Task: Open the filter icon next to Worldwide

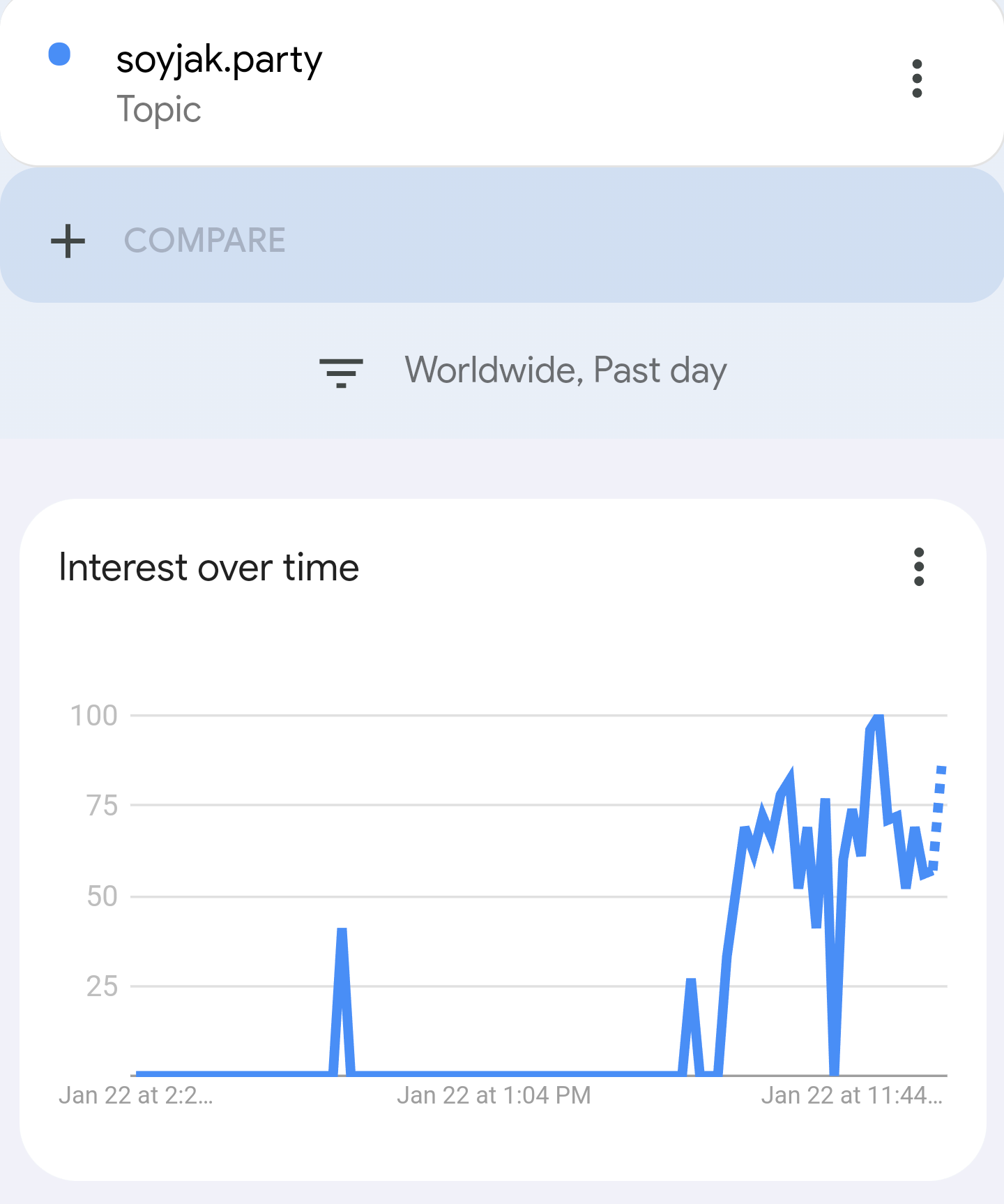Action: (x=341, y=373)
